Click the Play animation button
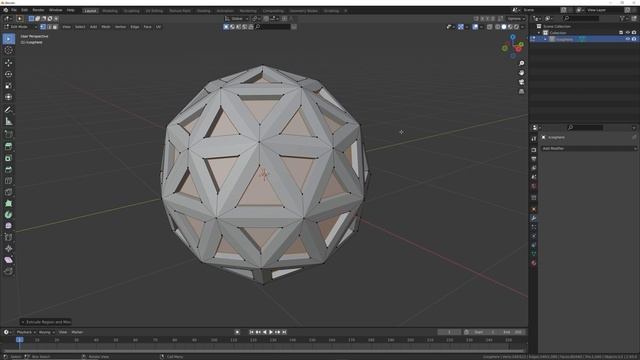Screen dimensions: 640x360 [271, 332]
